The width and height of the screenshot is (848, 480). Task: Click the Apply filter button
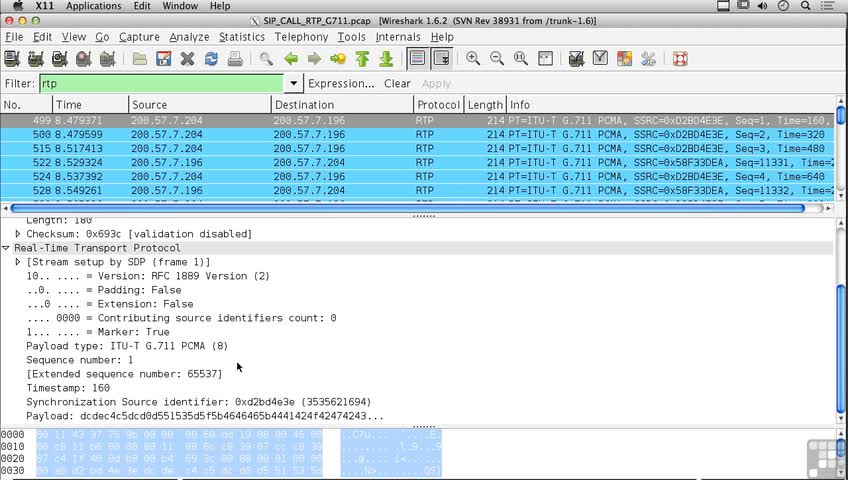coord(436,83)
